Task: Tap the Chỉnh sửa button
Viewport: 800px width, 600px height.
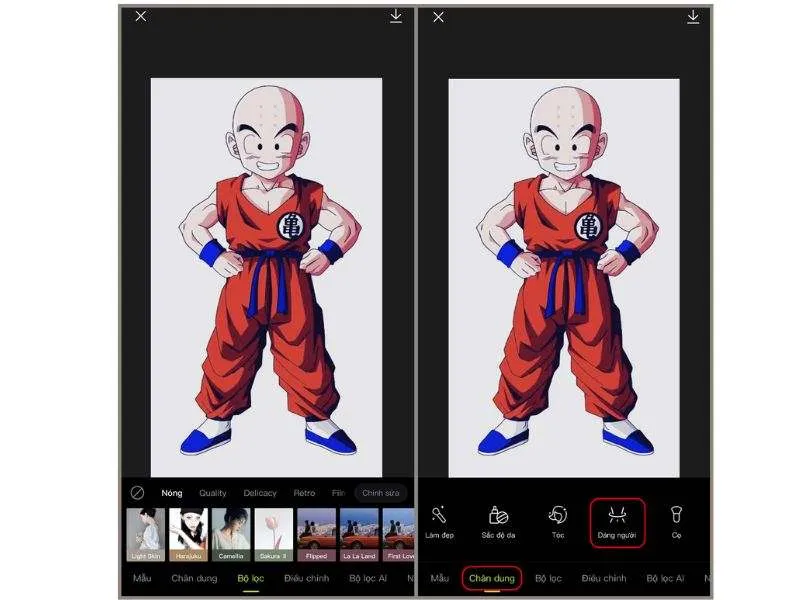Action: [381, 493]
